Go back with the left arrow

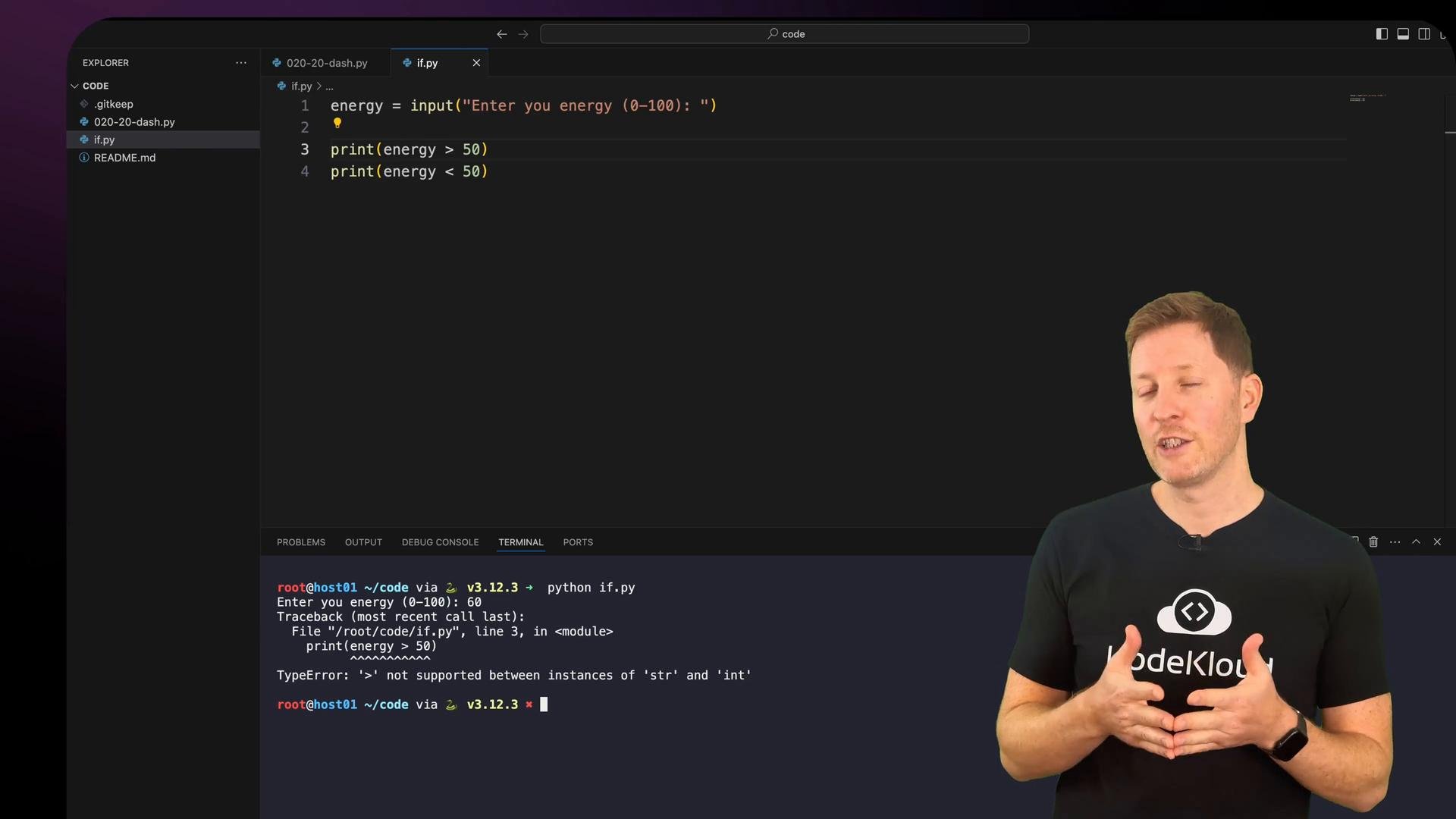pyautogui.click(x=501, y=34)
